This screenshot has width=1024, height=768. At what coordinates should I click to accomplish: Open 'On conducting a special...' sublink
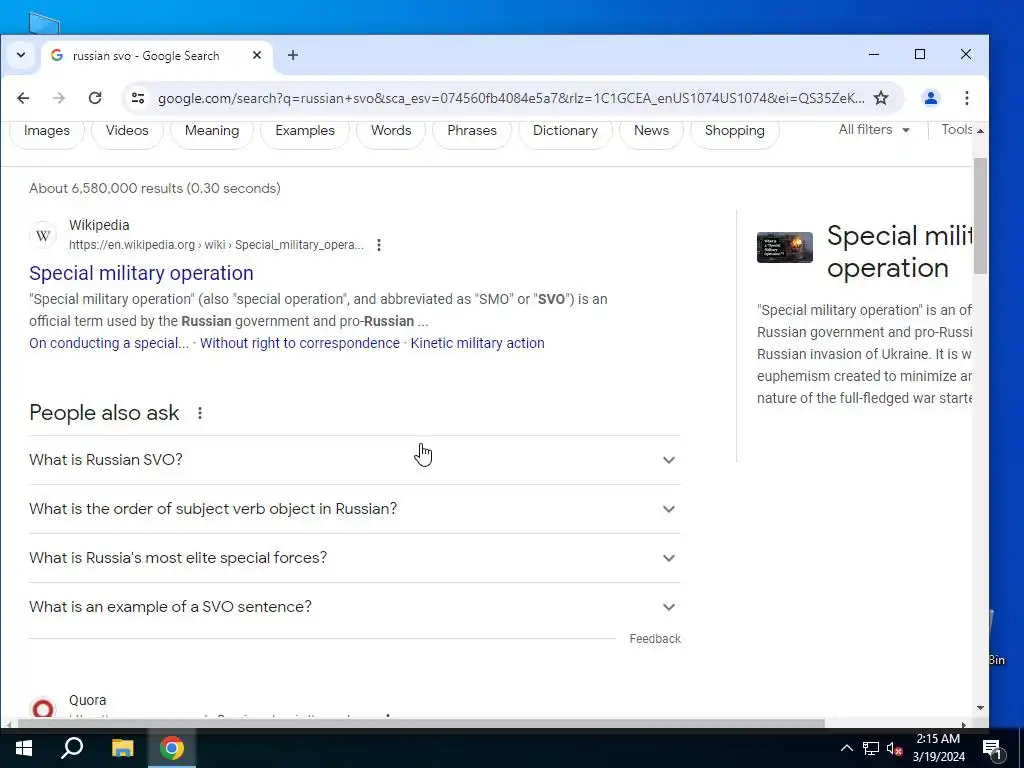pos(109,344)
